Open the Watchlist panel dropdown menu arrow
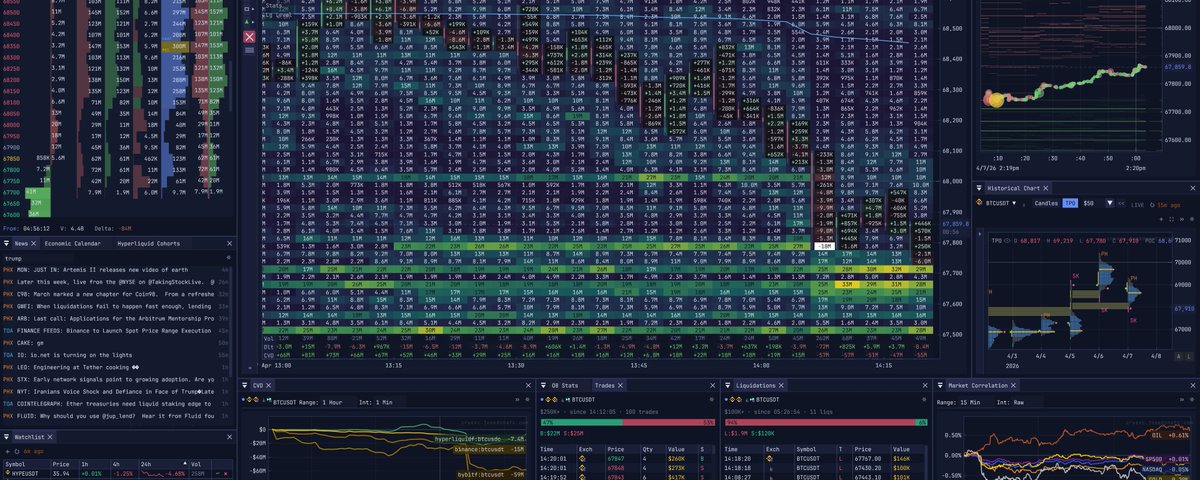The width and height of the screenshot is (1200, 480). (x=7, y=437)
